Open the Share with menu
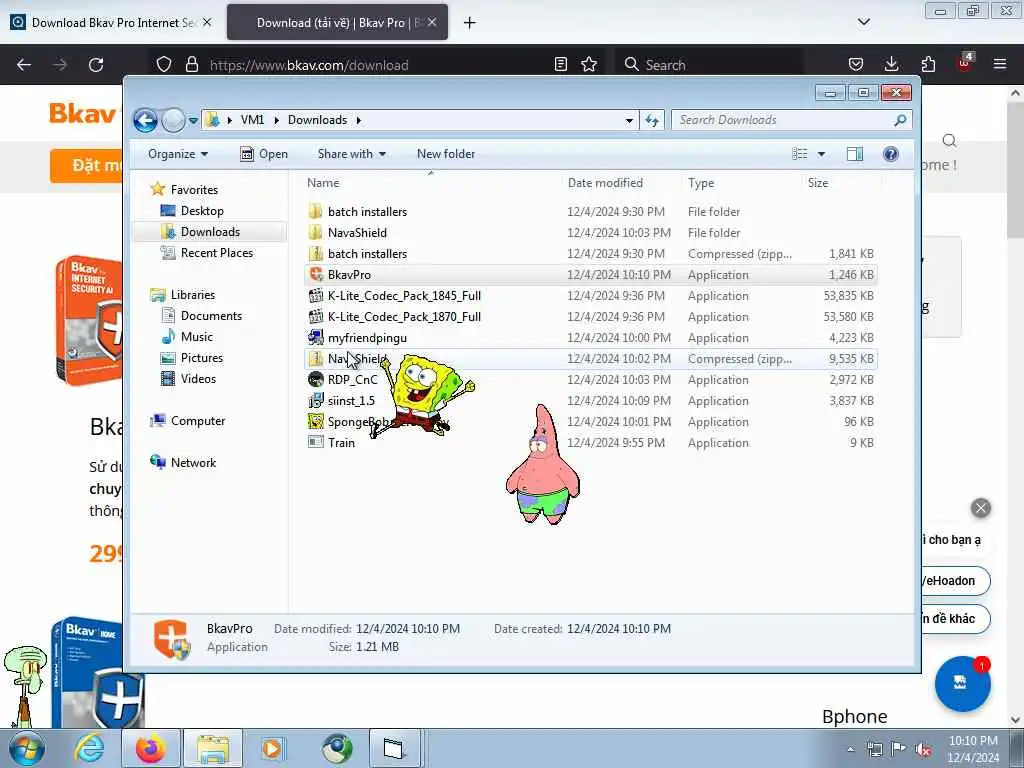The image size is (1024, 768). (351, 154)
